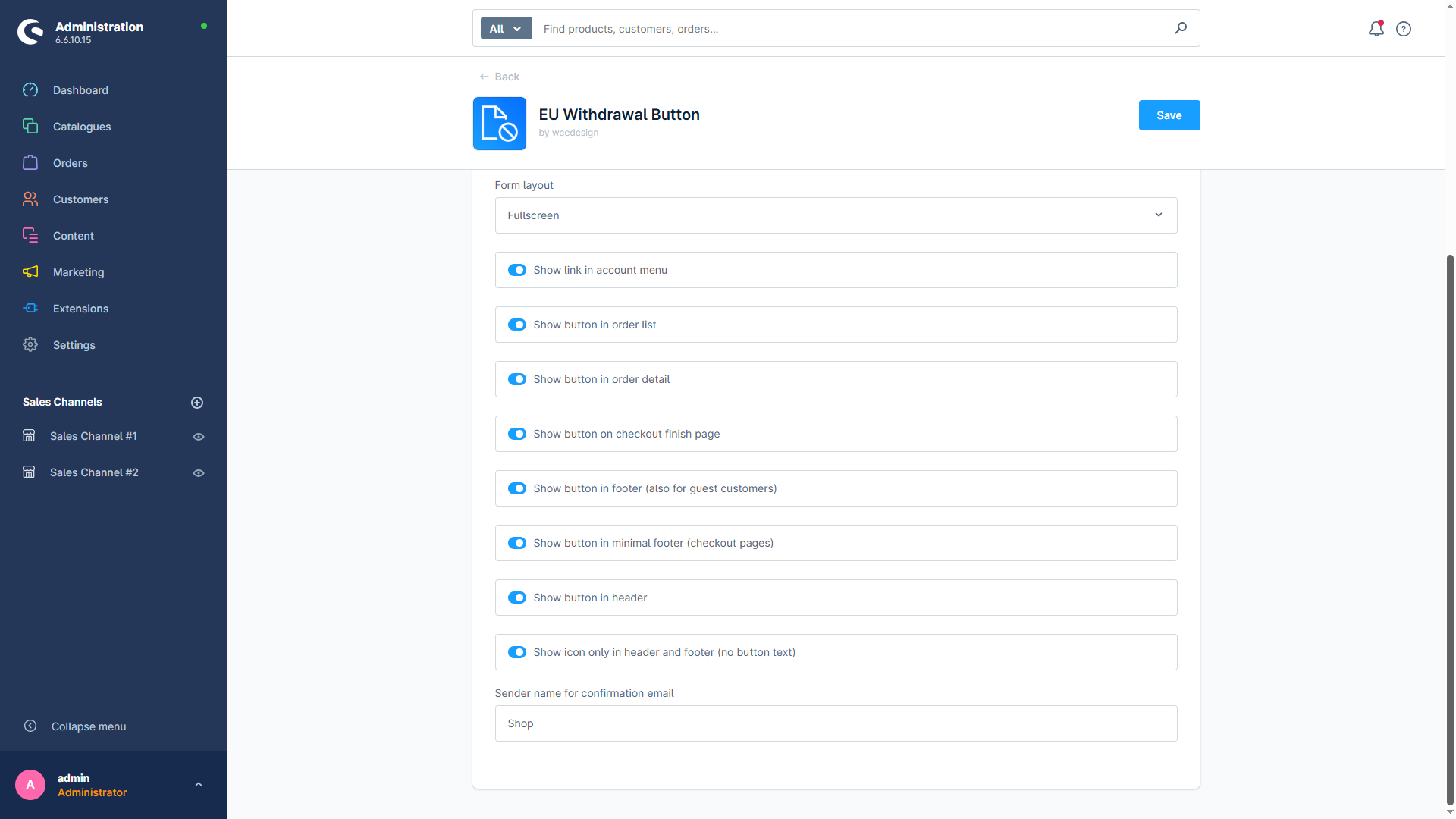Toggle Show button in order list

pyautogui.click(x=517, y=325)
